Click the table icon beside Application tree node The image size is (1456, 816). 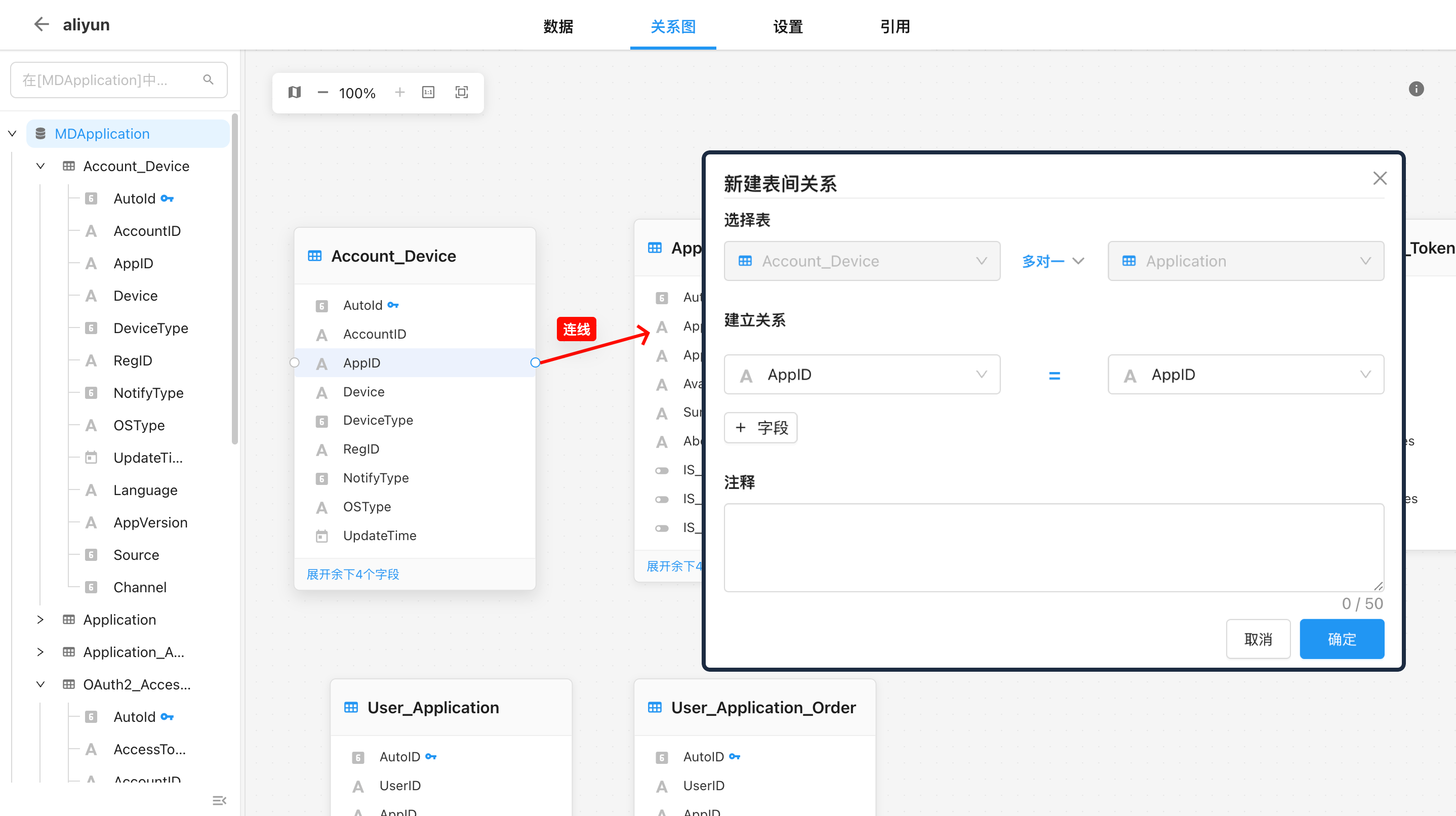pos(68,620)
